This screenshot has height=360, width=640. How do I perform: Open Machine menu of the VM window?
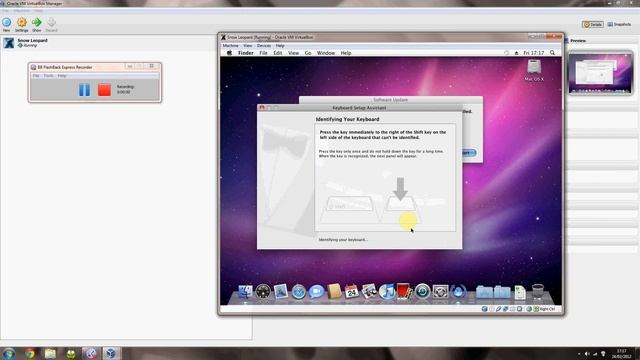231,46
